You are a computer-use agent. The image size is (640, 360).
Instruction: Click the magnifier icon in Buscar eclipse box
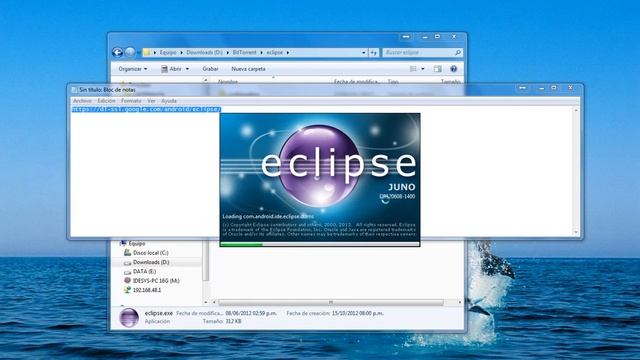[x=458, y=53]
